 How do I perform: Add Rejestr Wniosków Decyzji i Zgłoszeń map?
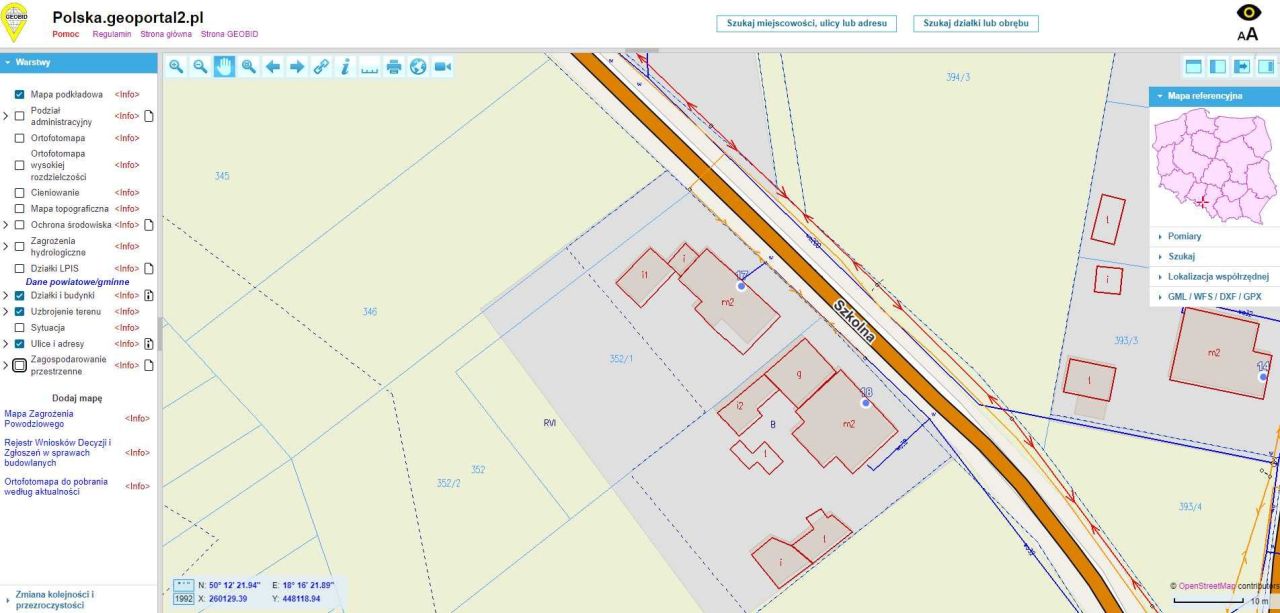pyautogui.click(x=57, y=453)
